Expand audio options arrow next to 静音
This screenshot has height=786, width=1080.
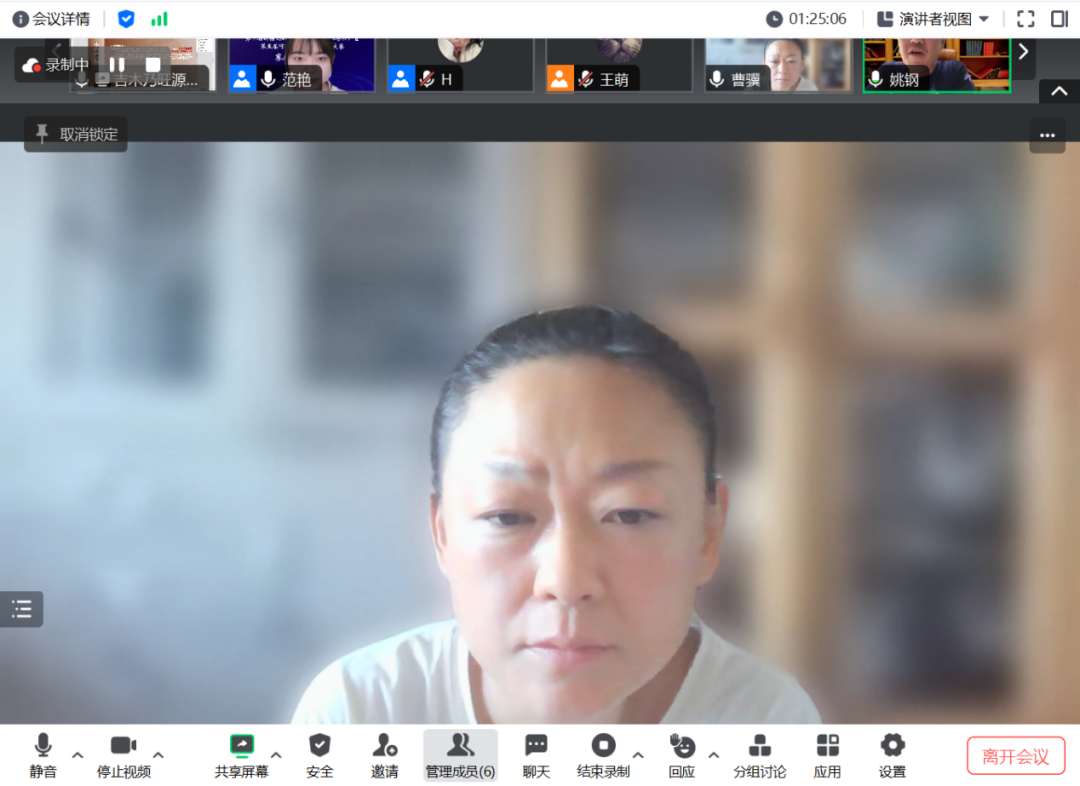click(x=78, y=755)
